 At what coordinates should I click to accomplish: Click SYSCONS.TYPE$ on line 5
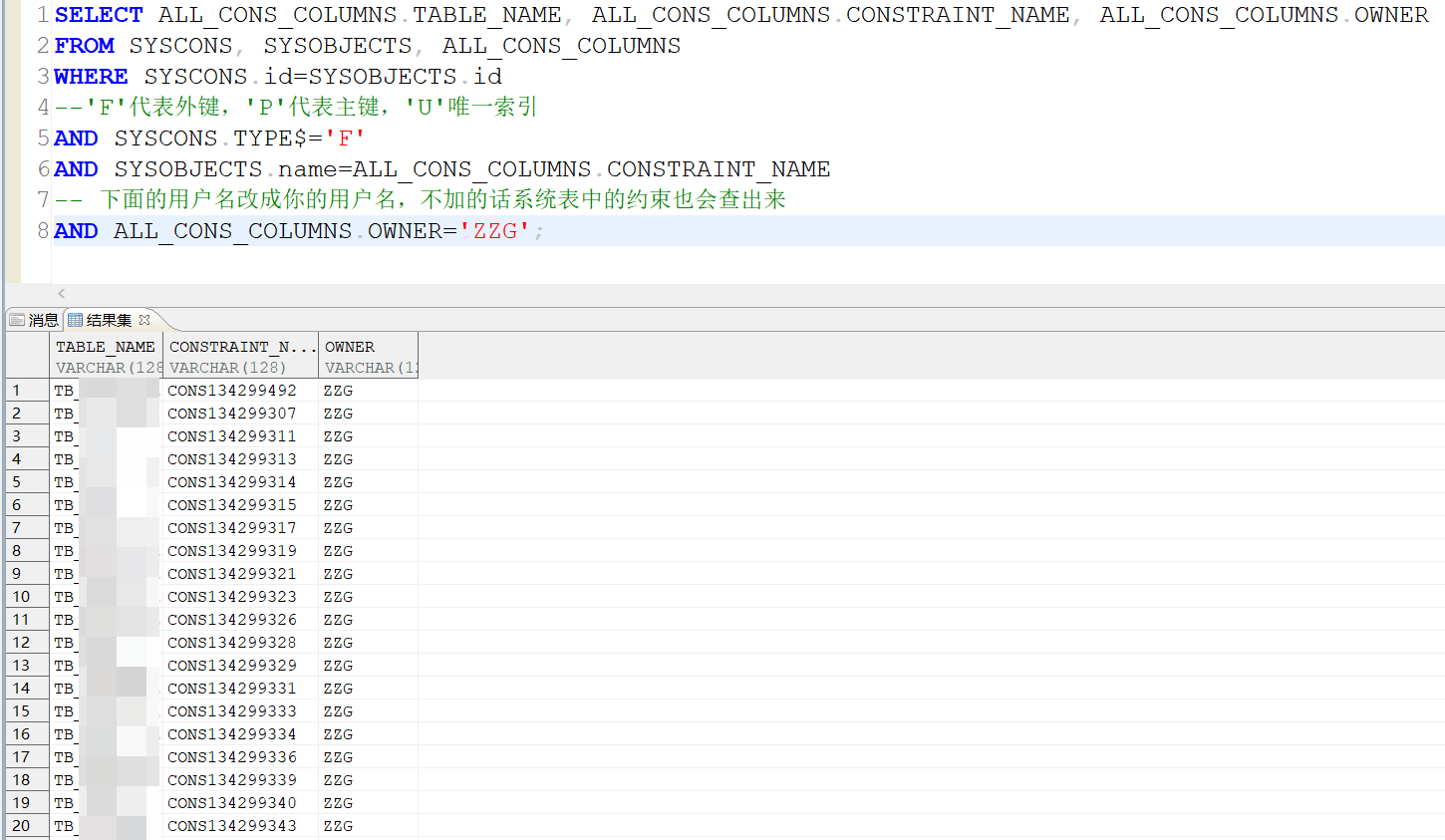211,139
